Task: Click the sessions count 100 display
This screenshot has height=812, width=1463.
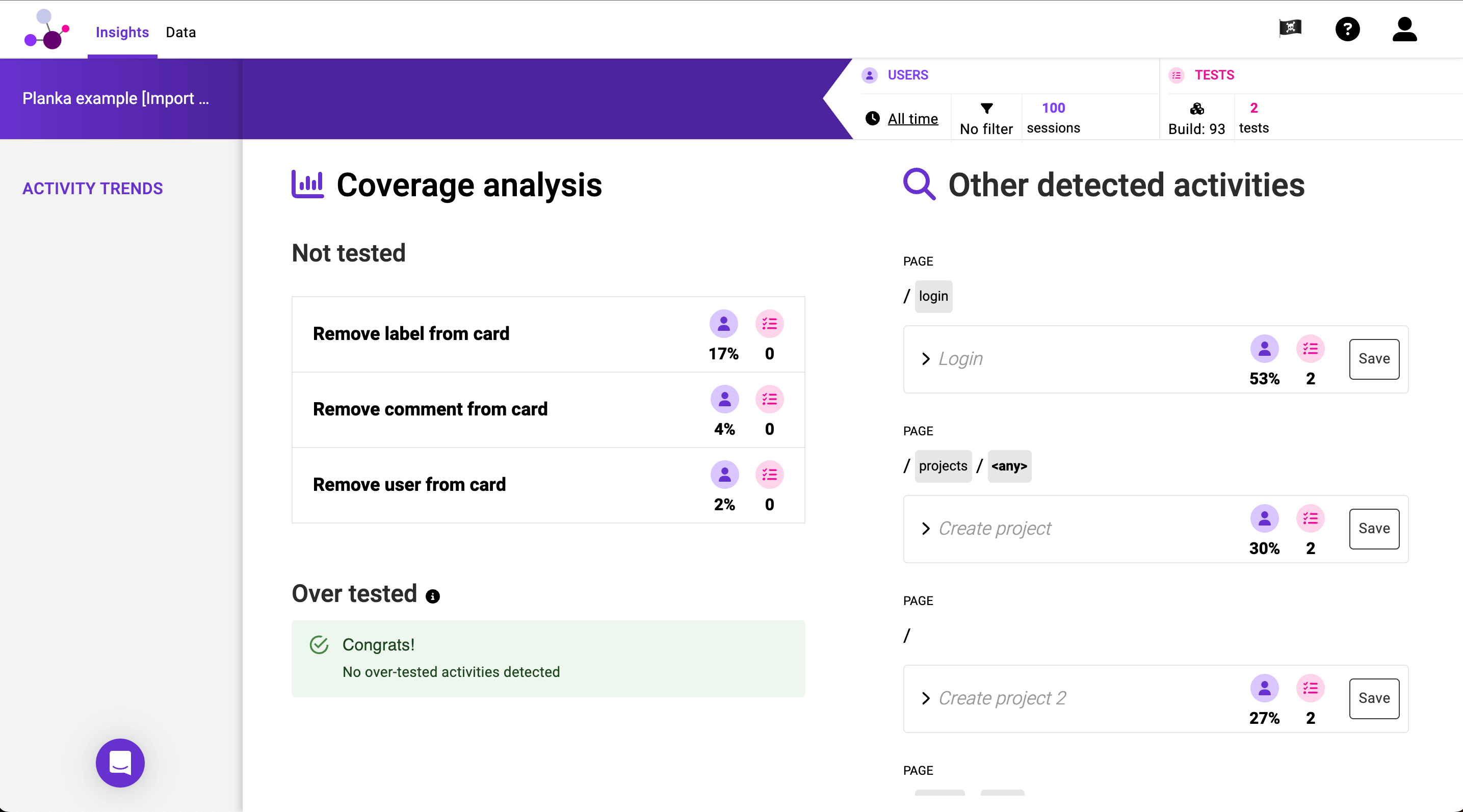Action: [1054, 117]
